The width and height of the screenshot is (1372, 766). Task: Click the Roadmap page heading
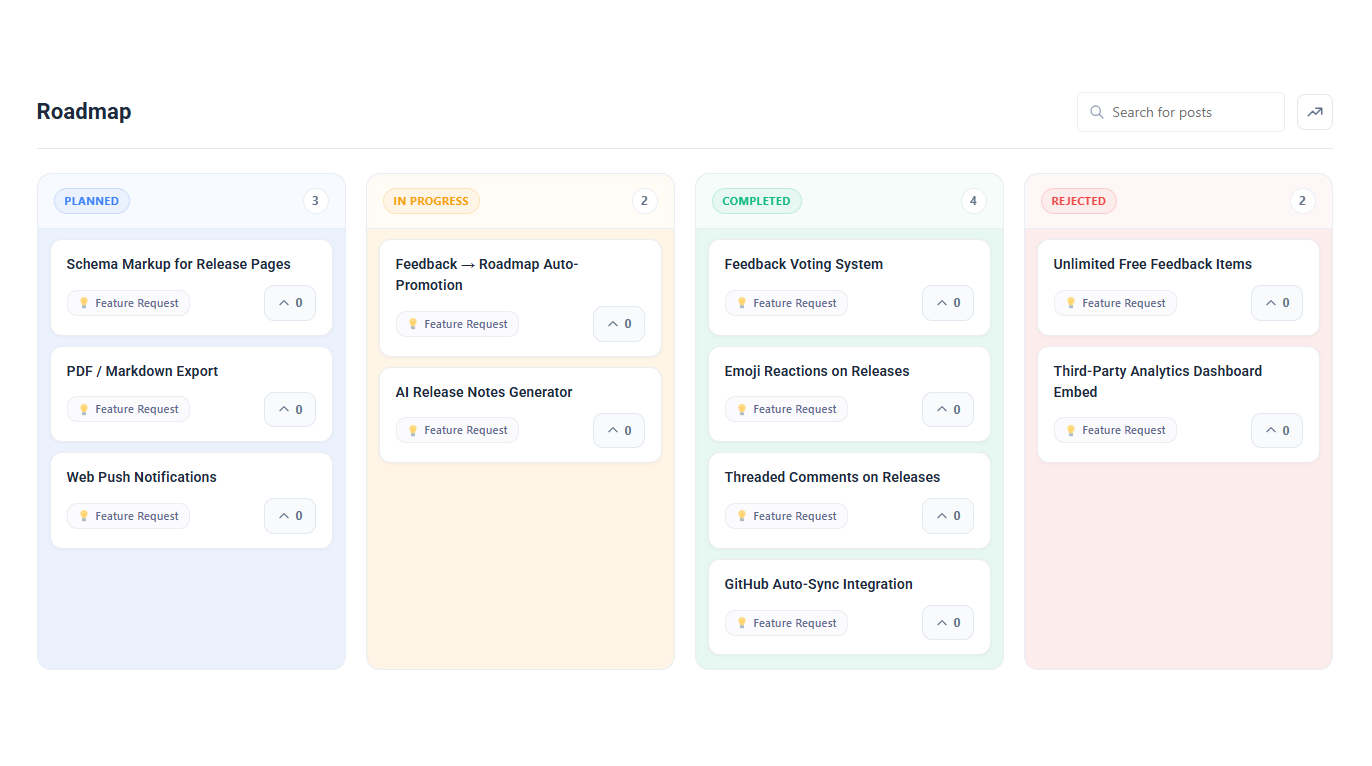click(x=84, y=111)
